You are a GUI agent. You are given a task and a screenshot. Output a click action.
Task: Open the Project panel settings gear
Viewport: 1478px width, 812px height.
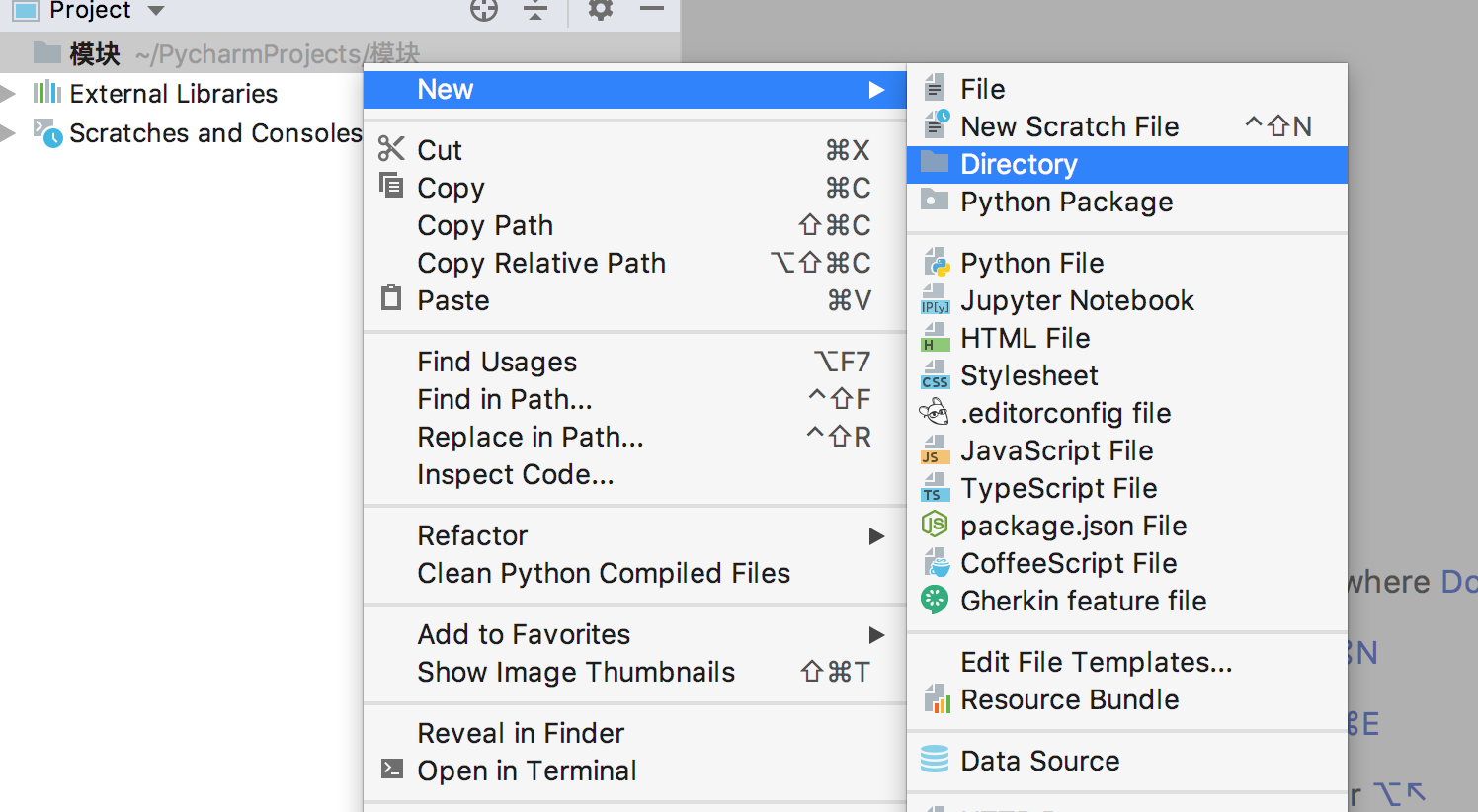coord(601,10)
